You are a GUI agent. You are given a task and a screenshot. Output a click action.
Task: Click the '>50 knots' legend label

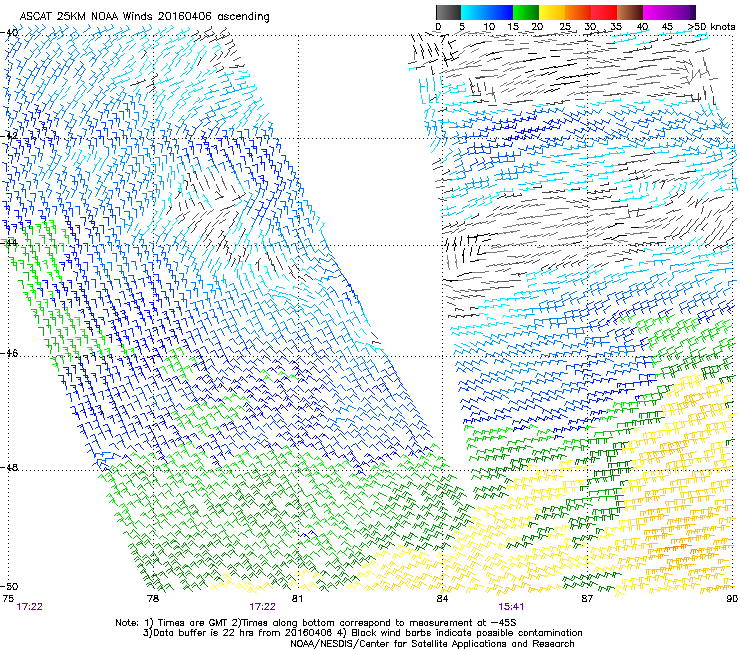coord(712,27)
